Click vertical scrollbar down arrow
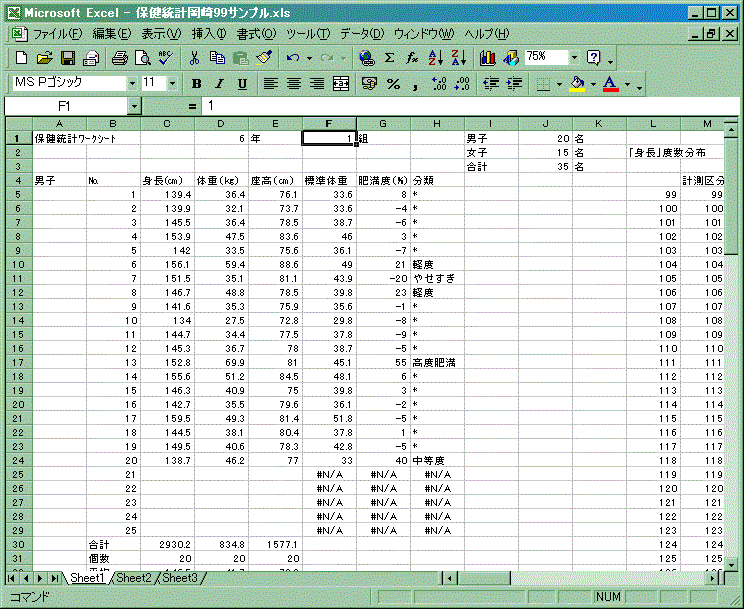The height and width of the screenshot is (609, 744). pos(731,565)
